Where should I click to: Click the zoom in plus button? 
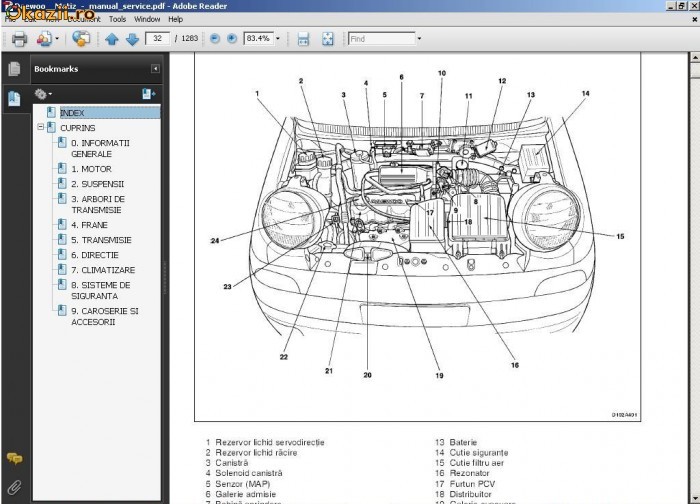pos(232,39)
